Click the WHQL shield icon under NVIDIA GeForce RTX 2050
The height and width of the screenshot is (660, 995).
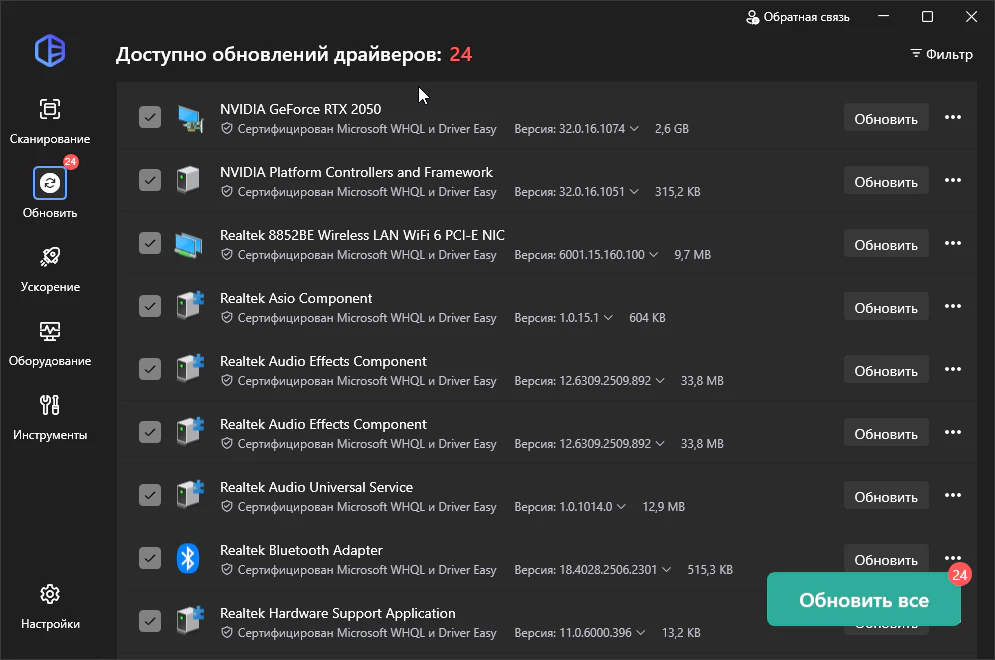click(x=227, y=129)
